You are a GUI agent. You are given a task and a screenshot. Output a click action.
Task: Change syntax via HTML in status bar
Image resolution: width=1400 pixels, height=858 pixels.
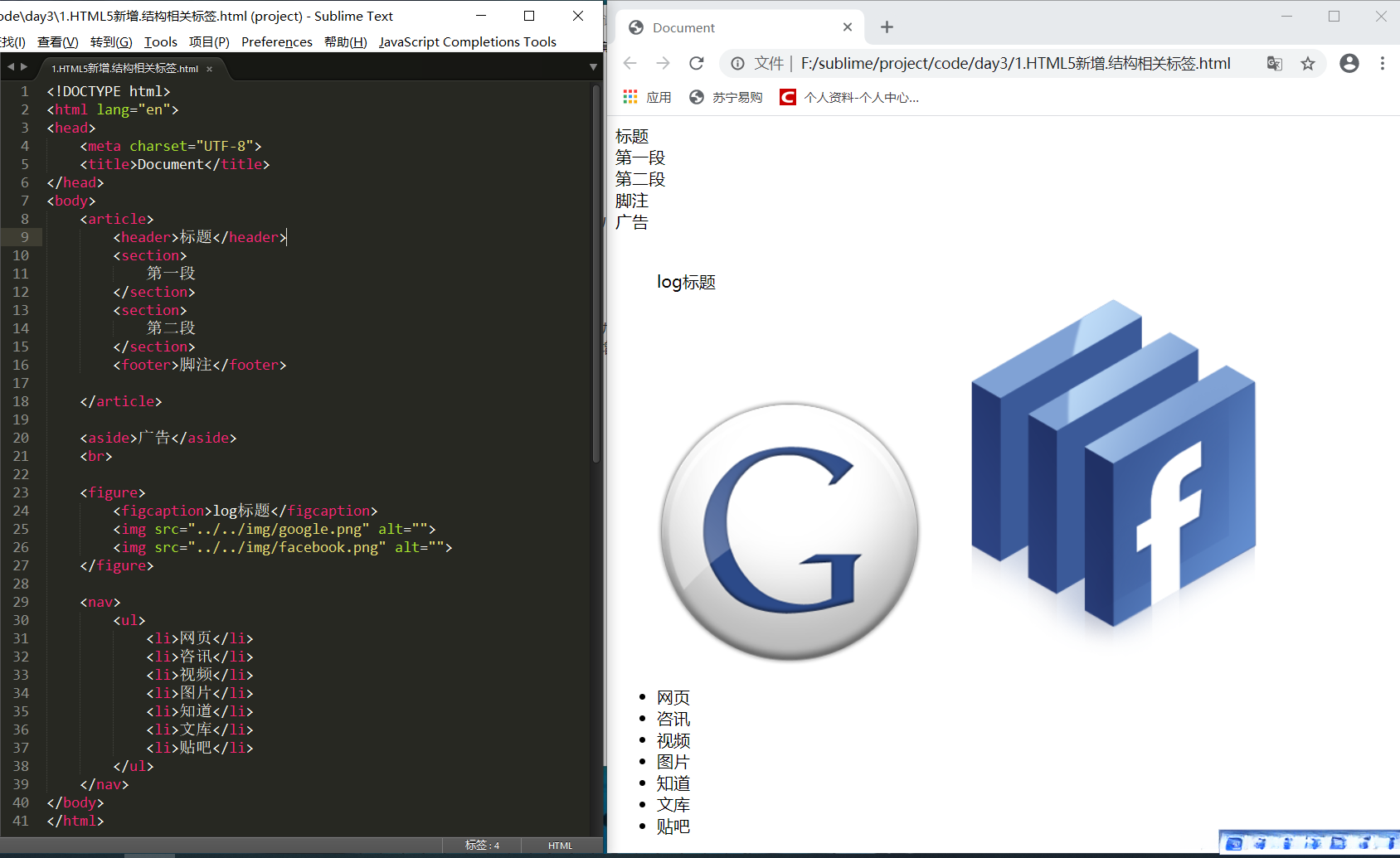click(x=560, y=846)
